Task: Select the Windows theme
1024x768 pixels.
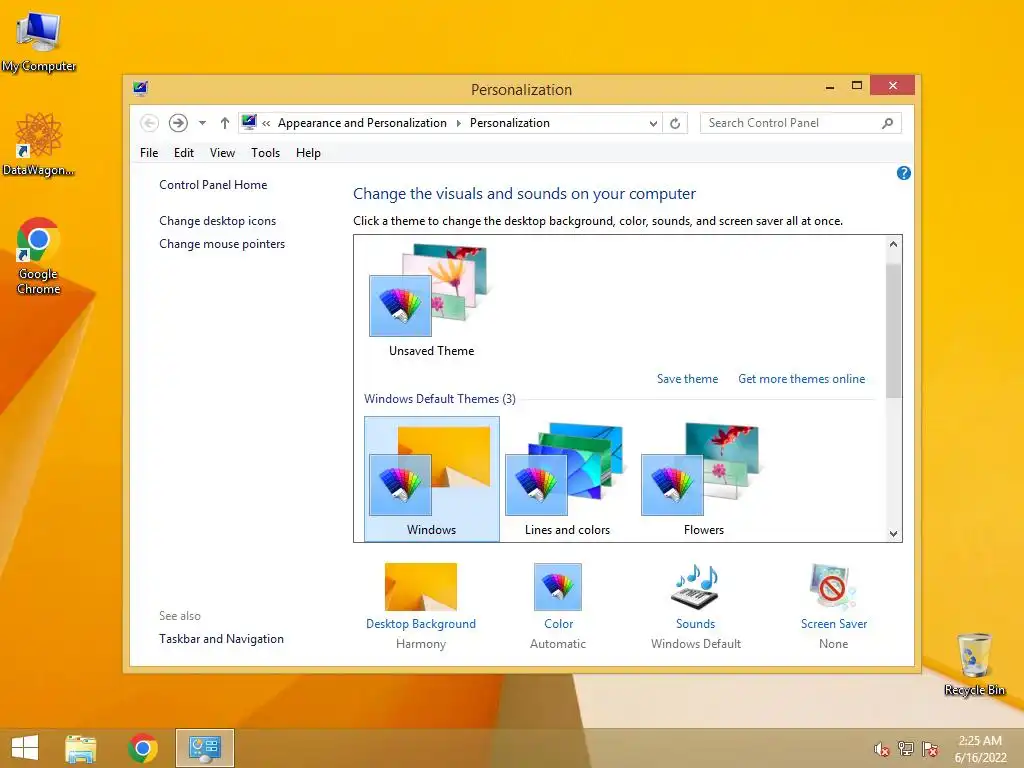Action: click(x=432, y=479)
